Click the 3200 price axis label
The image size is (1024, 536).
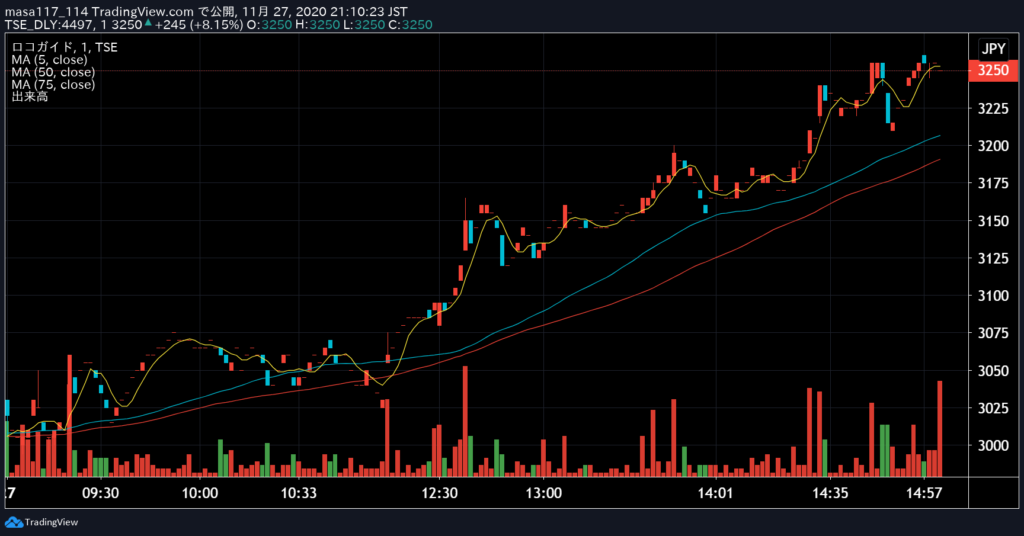pos(993,146)
